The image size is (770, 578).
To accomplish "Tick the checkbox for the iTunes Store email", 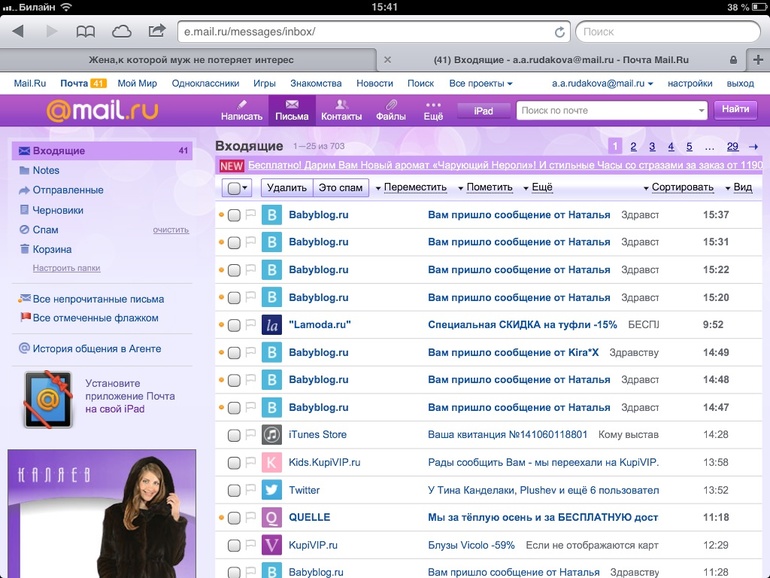I will pos(234,435).
